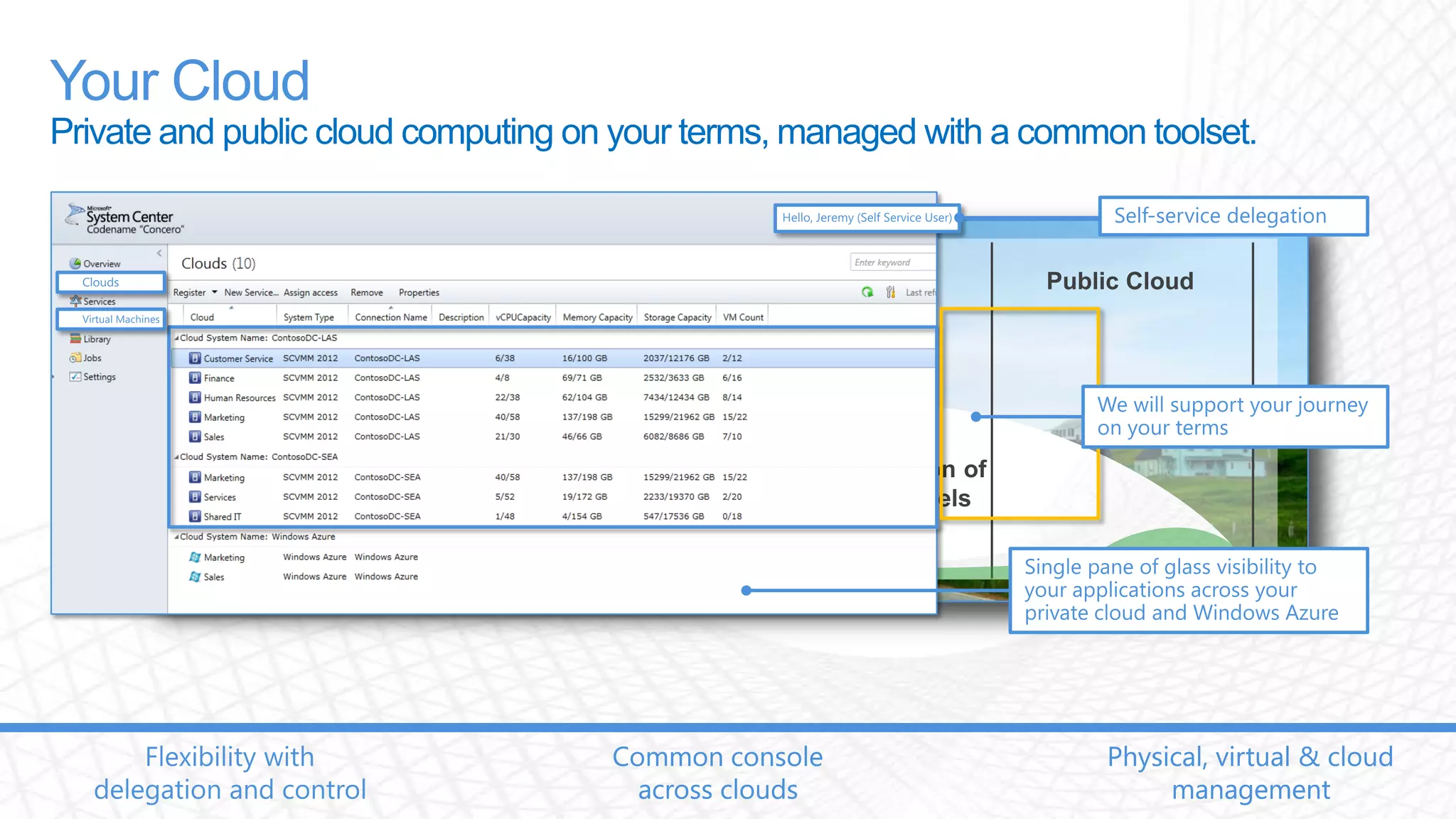Click the 0/18 VM count value
1456x819 pixels.
[732, 517]
